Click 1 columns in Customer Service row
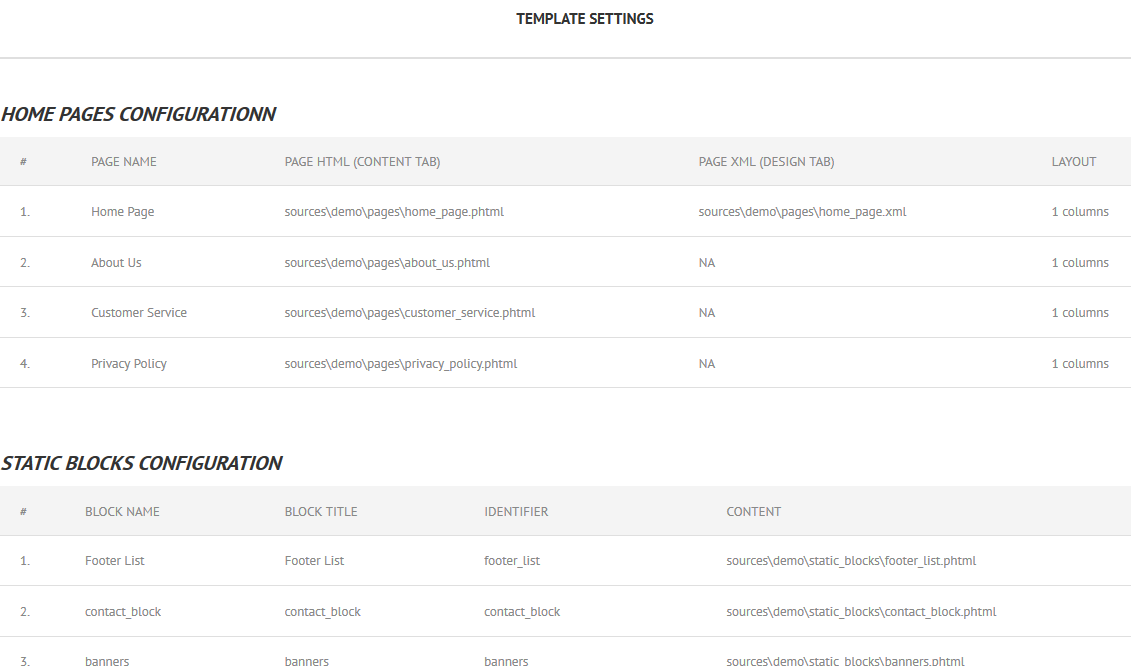Screen dimensions: 1131x666 tap(1080, 312)
